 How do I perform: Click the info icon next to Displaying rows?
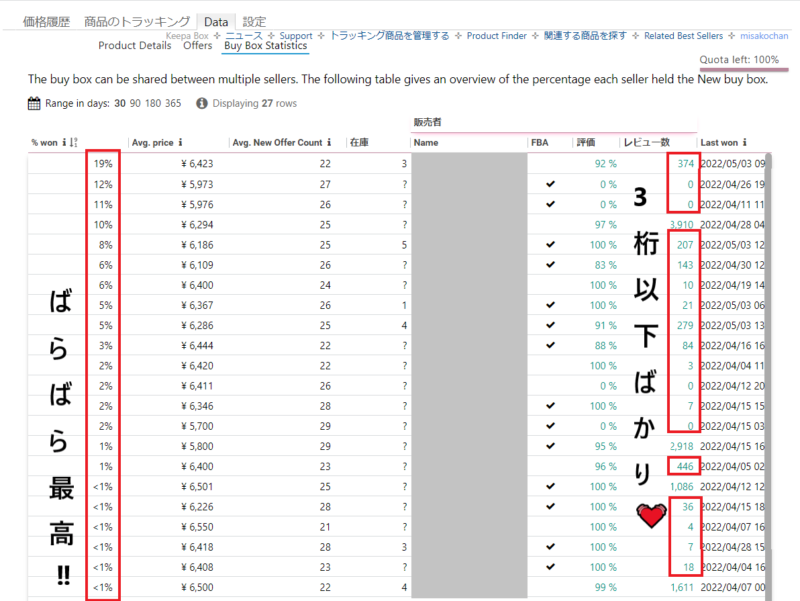click(202, 103)
